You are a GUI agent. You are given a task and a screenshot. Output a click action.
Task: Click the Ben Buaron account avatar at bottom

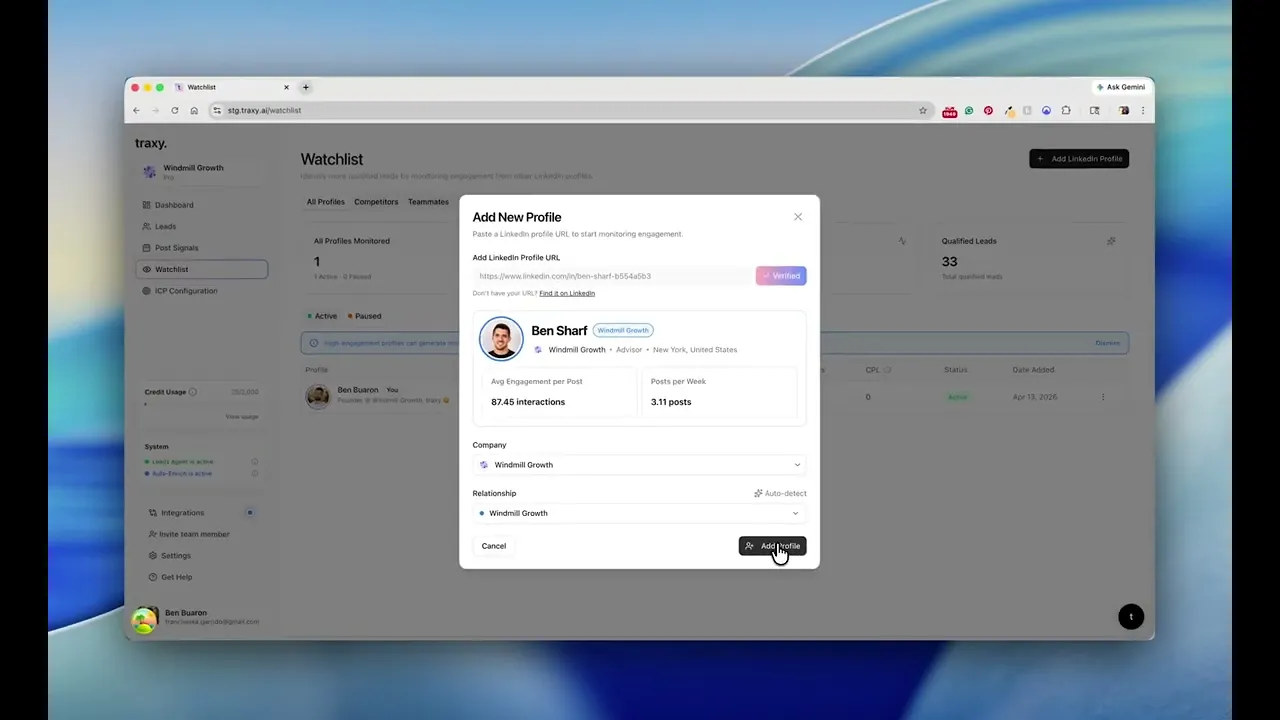pyautogui.click(x=145, y=619)
